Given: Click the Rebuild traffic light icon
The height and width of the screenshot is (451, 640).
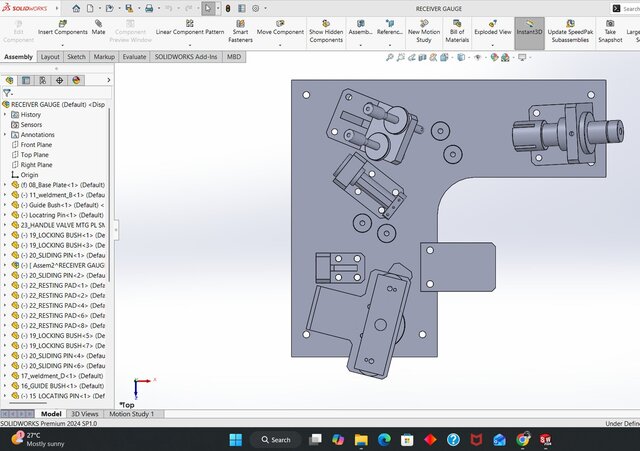Looking at the screenshot, I should point(228,8).
